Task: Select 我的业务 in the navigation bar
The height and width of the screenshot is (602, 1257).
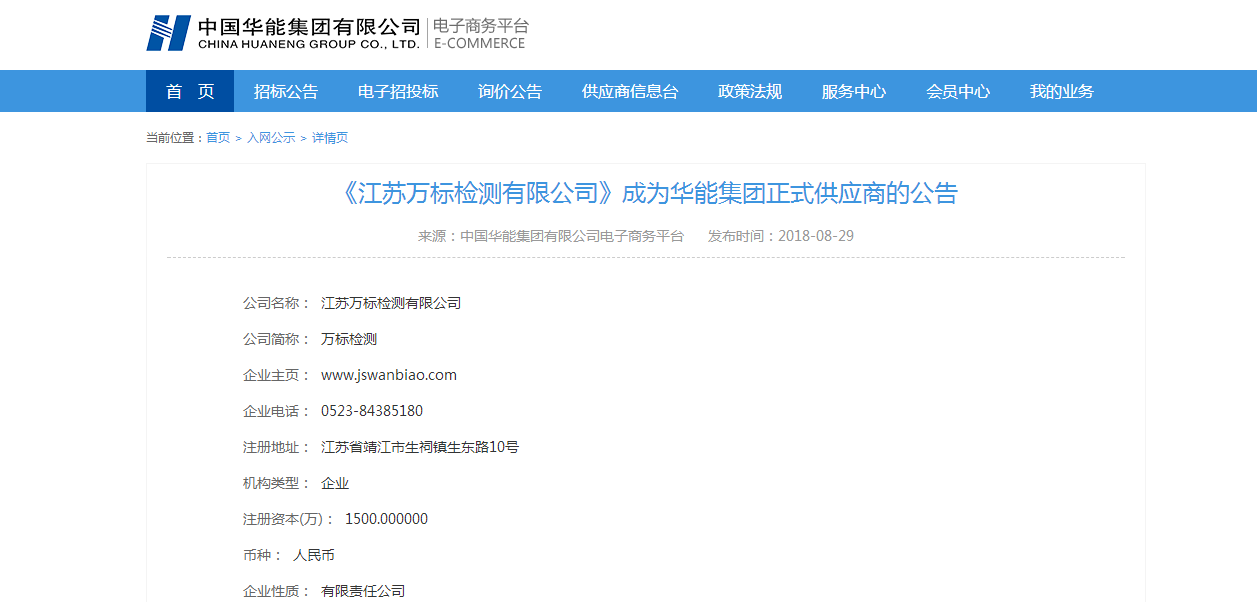Action: (1062, 91)
